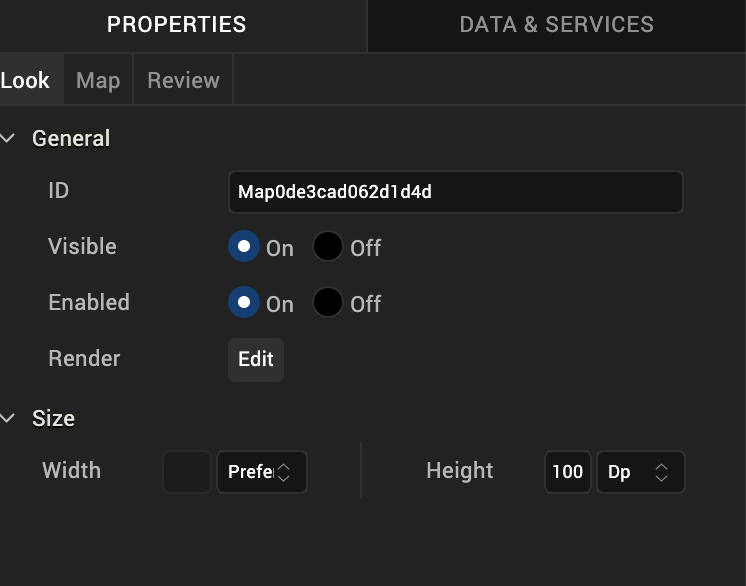
Task: Set Visible to On
Action: point(243,247)
